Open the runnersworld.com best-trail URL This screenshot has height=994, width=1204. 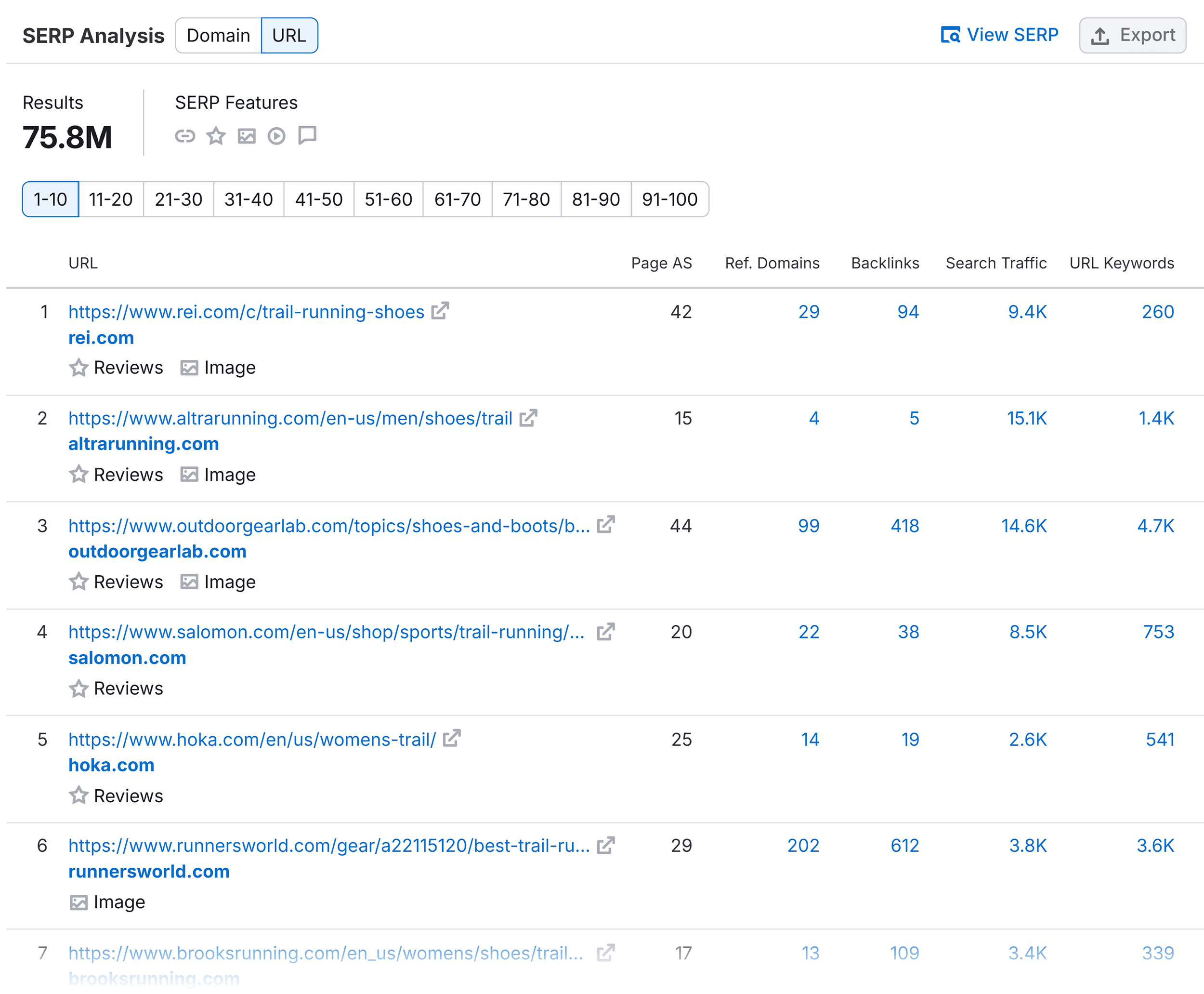(329, 846)
